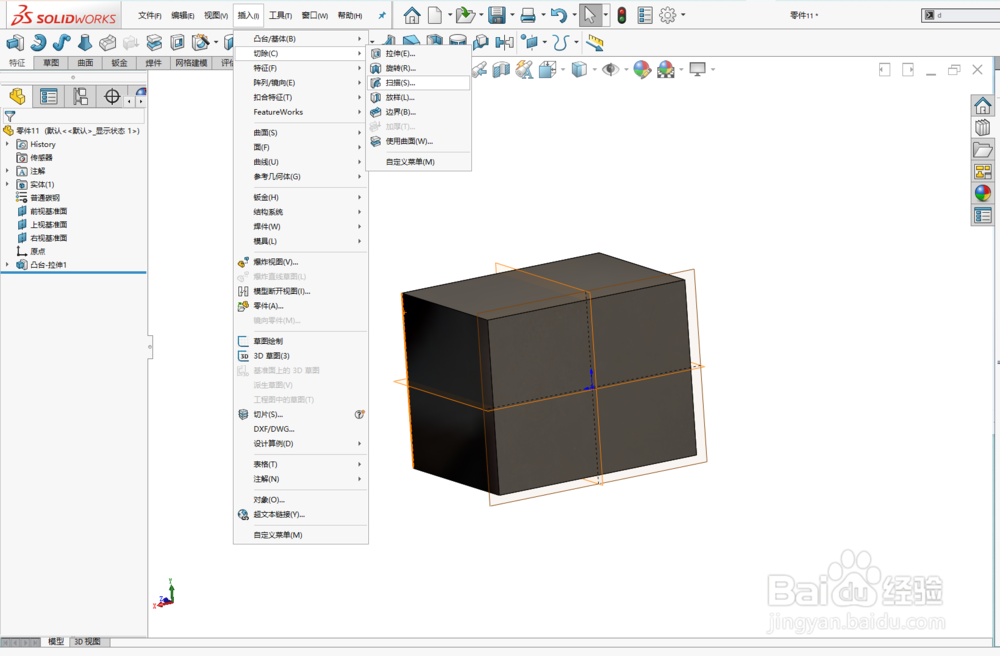The width and height of the screenshot is (1000, 656).
Task: Click the Print icon
Action: tap(527, 15)
